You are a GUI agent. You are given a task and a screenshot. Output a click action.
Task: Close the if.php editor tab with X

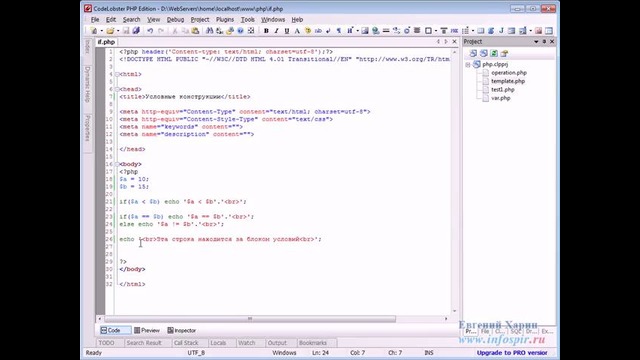pyautogui.click(x=454, y=42)
